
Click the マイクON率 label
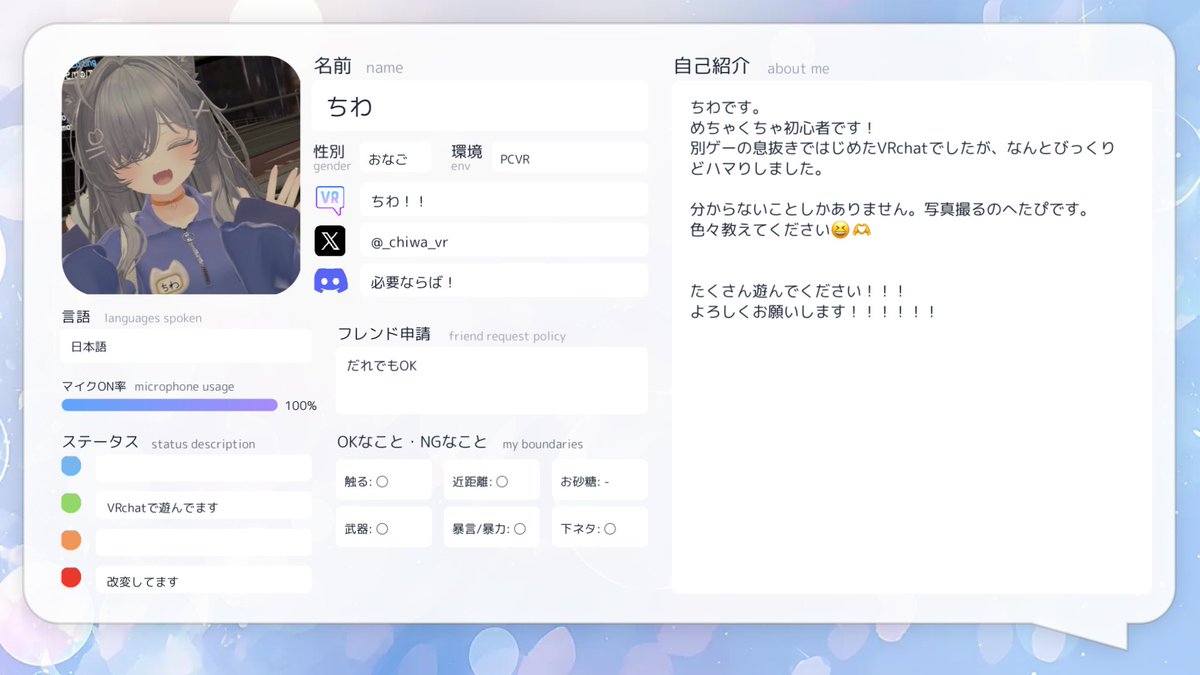[94, 386]
